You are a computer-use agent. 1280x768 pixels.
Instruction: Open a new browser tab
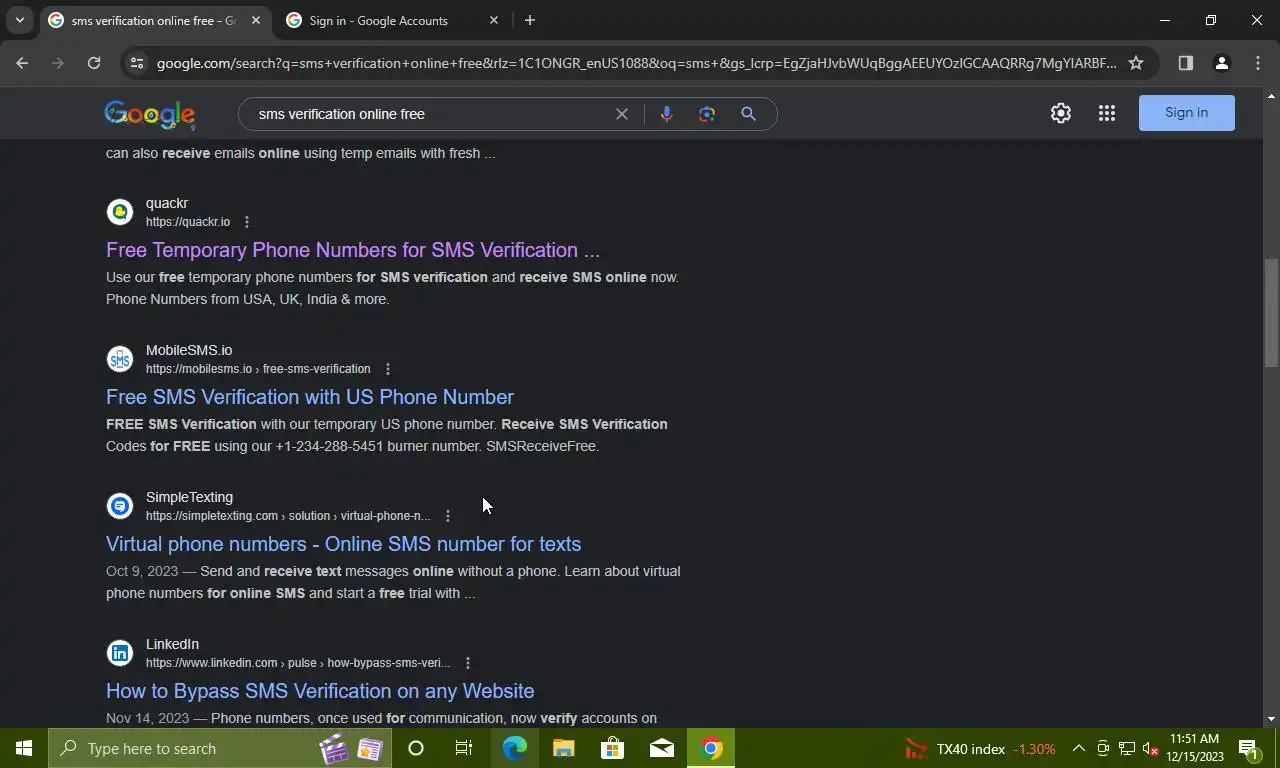pos(530,20)
